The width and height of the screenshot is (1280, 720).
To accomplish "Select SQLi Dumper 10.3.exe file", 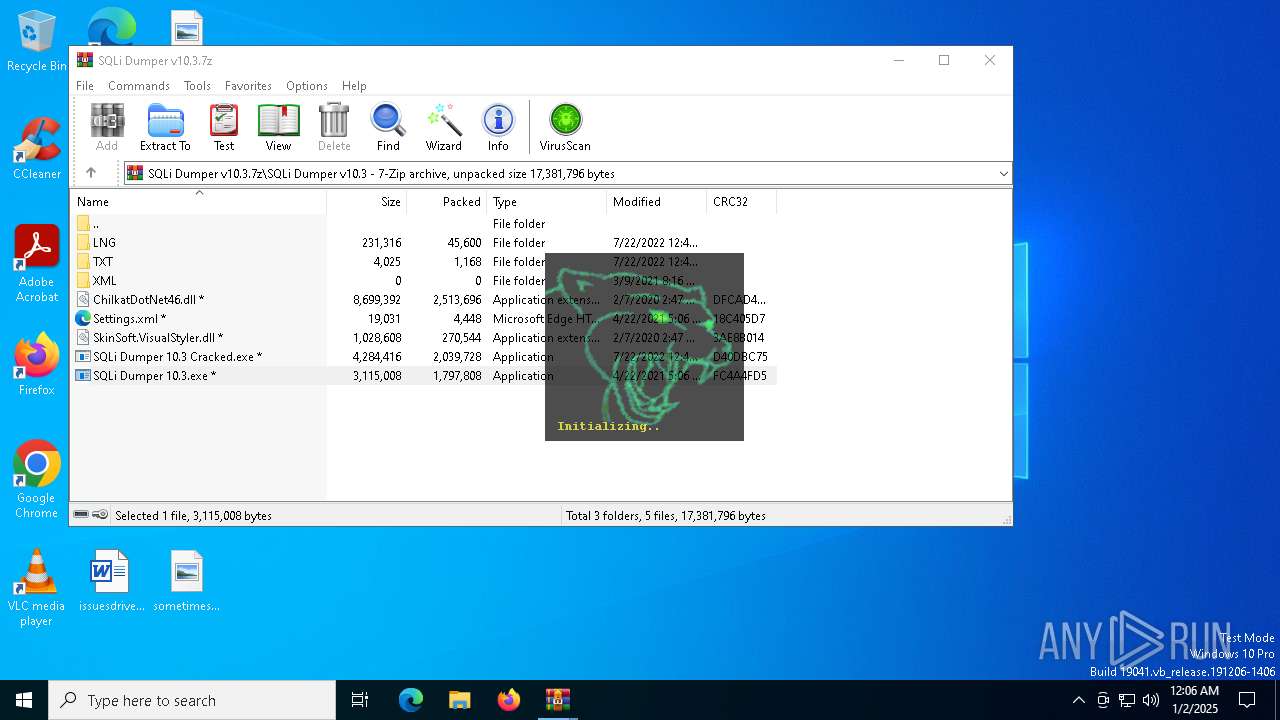I will point(424,376).
